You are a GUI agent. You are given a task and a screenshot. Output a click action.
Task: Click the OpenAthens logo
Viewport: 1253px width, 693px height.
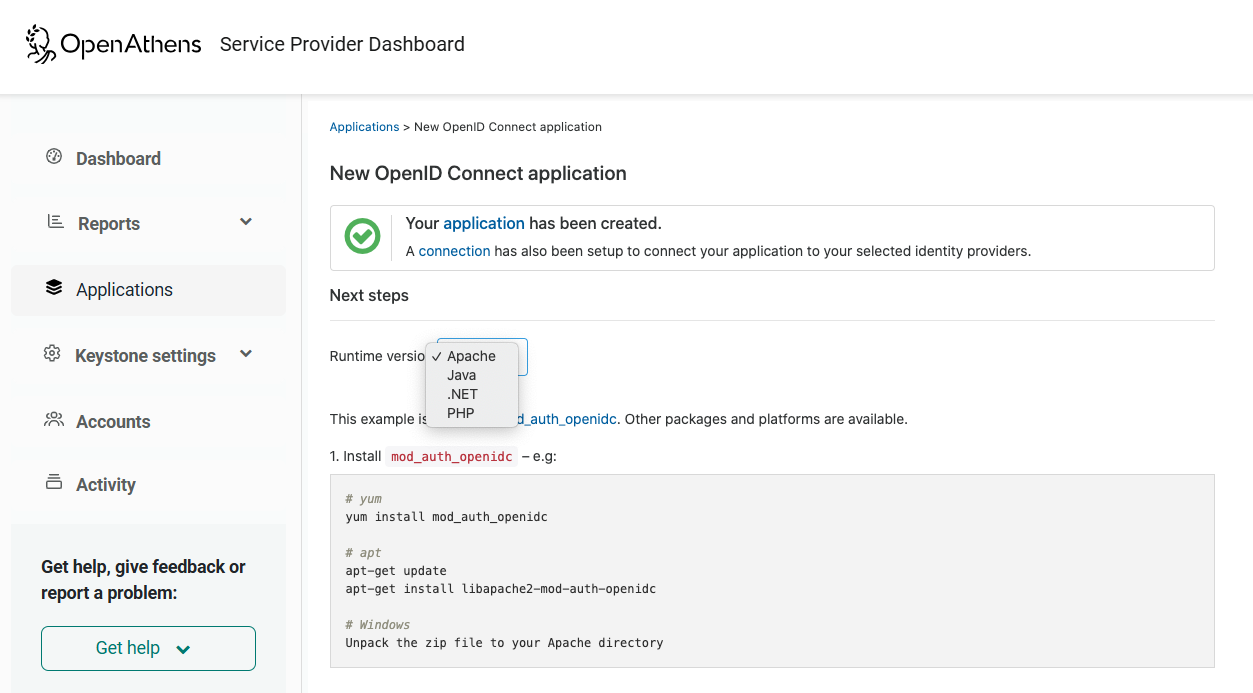[x=112, y=44]
